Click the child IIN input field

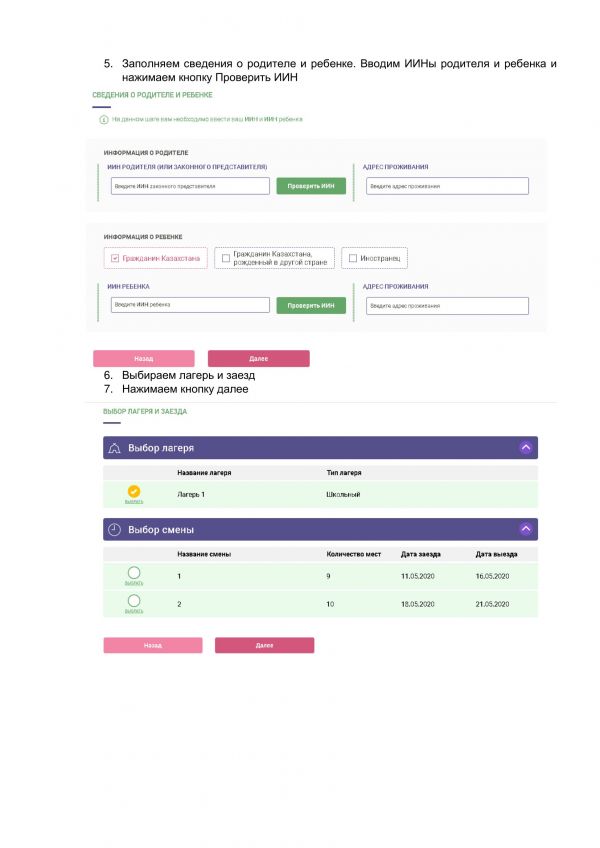tap(190, 305)
